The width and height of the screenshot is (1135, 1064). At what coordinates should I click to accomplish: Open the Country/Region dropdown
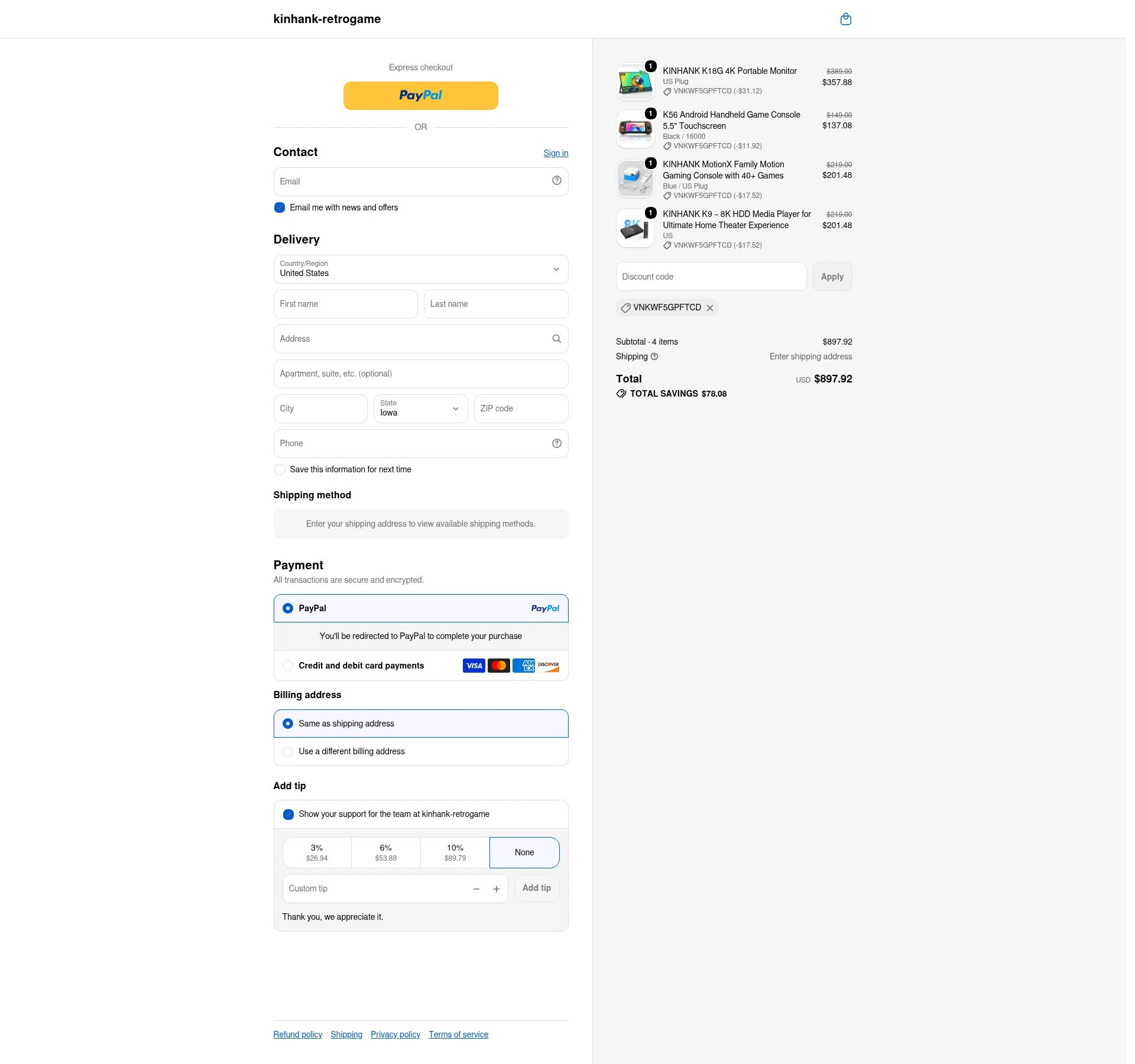pyautogui.click(x=421, y=270)
